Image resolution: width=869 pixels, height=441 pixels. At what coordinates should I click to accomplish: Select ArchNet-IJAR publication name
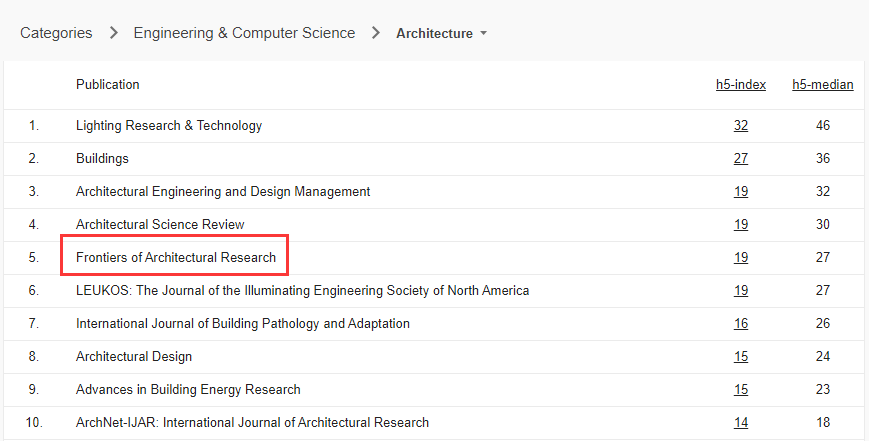point(252,423)
